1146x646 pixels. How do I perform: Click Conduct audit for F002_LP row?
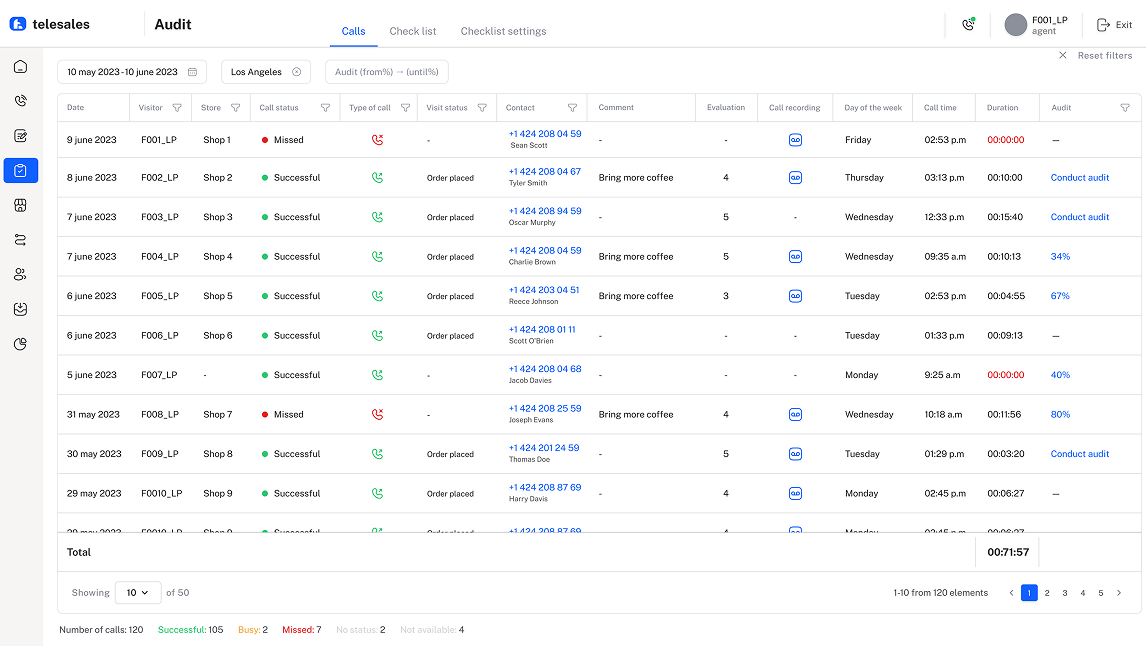pyautogui.click(x=1079, y=178)
